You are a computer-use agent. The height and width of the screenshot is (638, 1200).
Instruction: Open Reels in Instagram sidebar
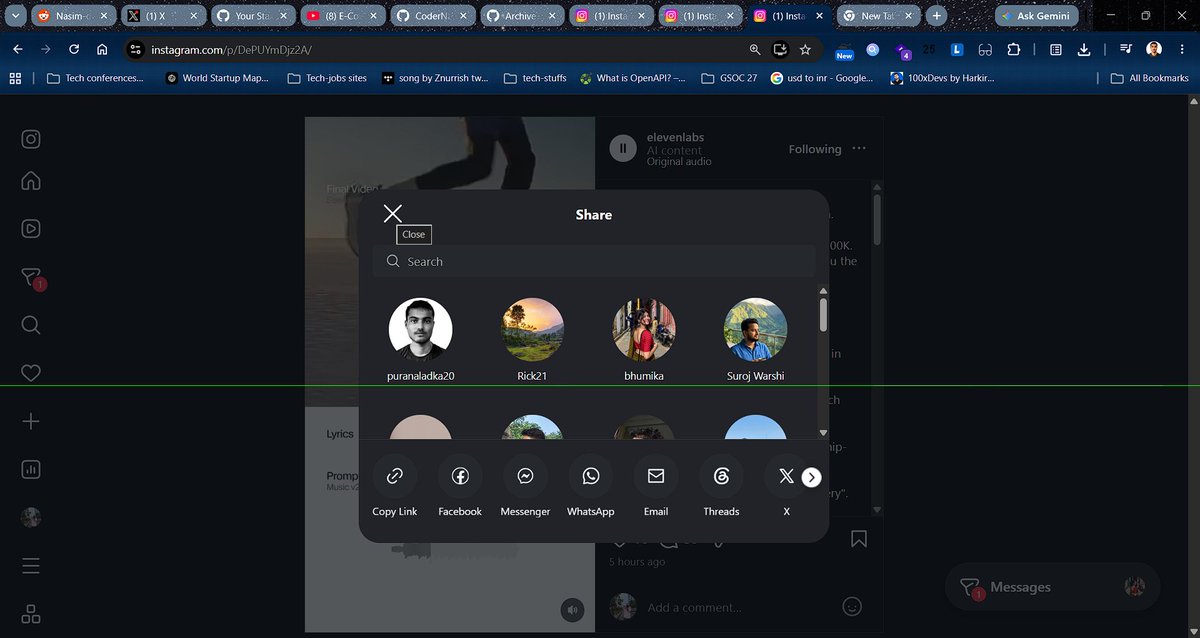pos(31,228)
